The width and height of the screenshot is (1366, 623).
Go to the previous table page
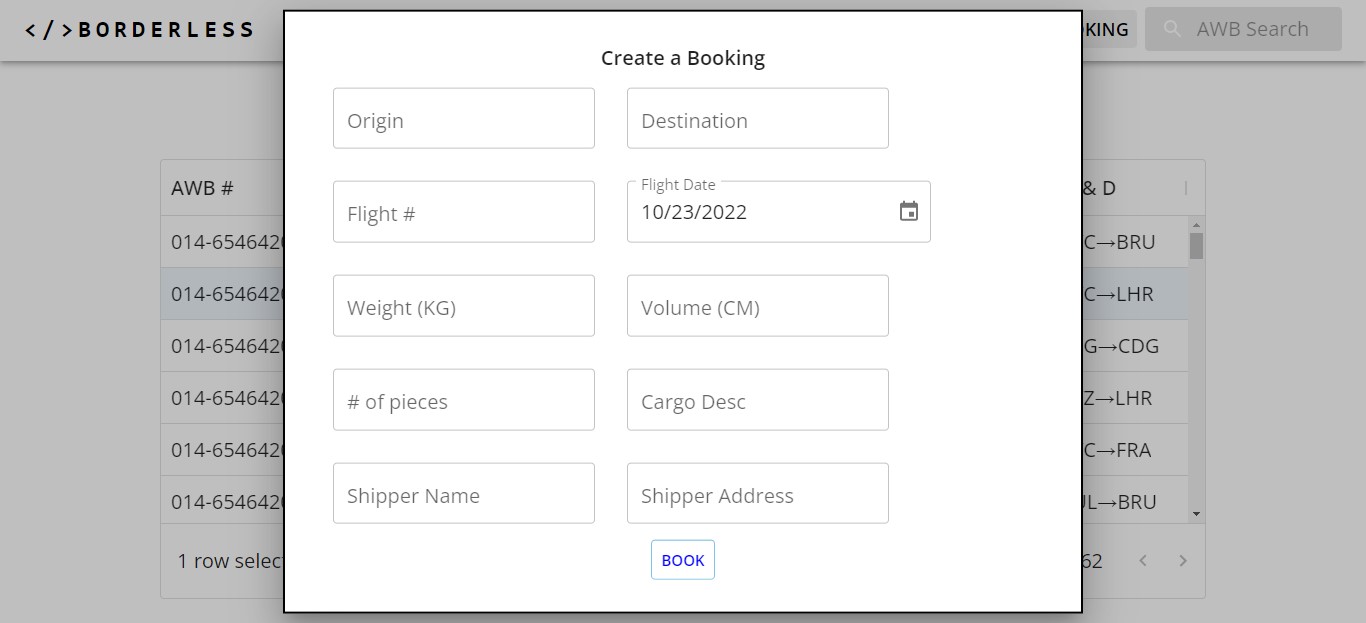click(1144, 561)
